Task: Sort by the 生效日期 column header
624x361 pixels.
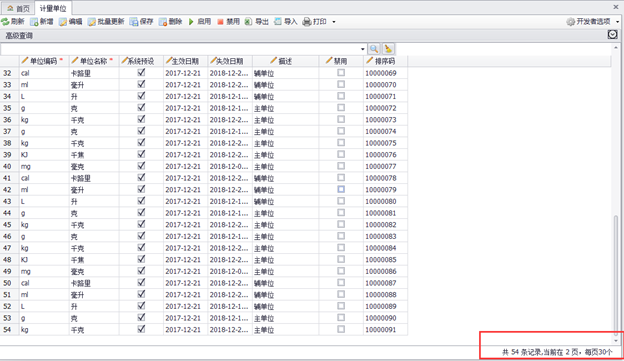Action: pyautogui.click(x=185, y=61)
